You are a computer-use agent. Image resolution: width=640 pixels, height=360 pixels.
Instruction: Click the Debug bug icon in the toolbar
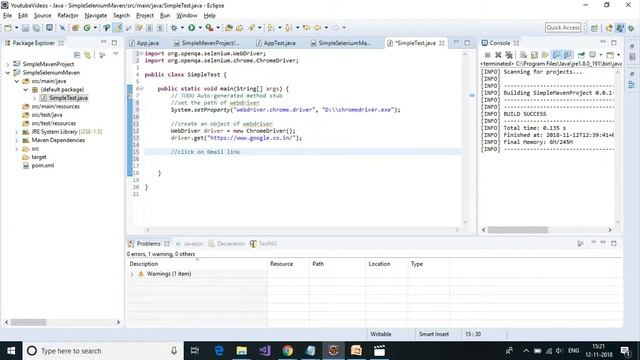pos(174,28)
